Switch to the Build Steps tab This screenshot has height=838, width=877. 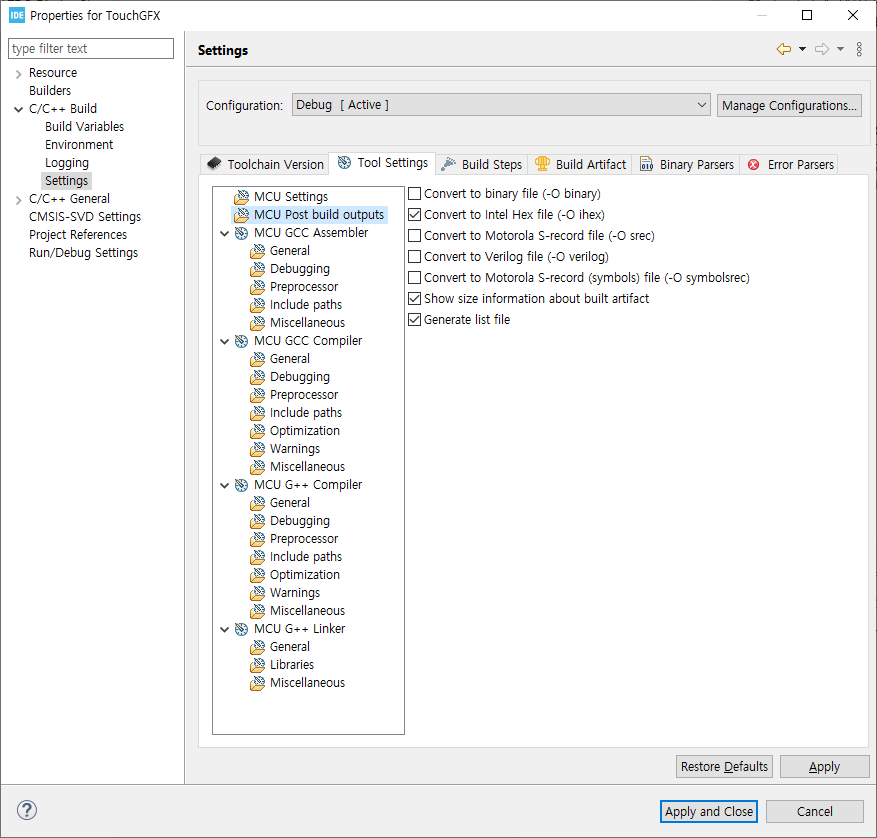point(482,164)
